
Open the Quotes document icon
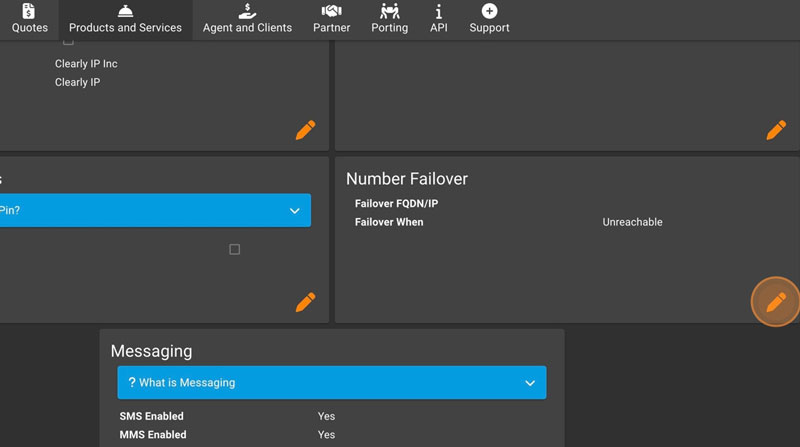click(x=29, y=11)
